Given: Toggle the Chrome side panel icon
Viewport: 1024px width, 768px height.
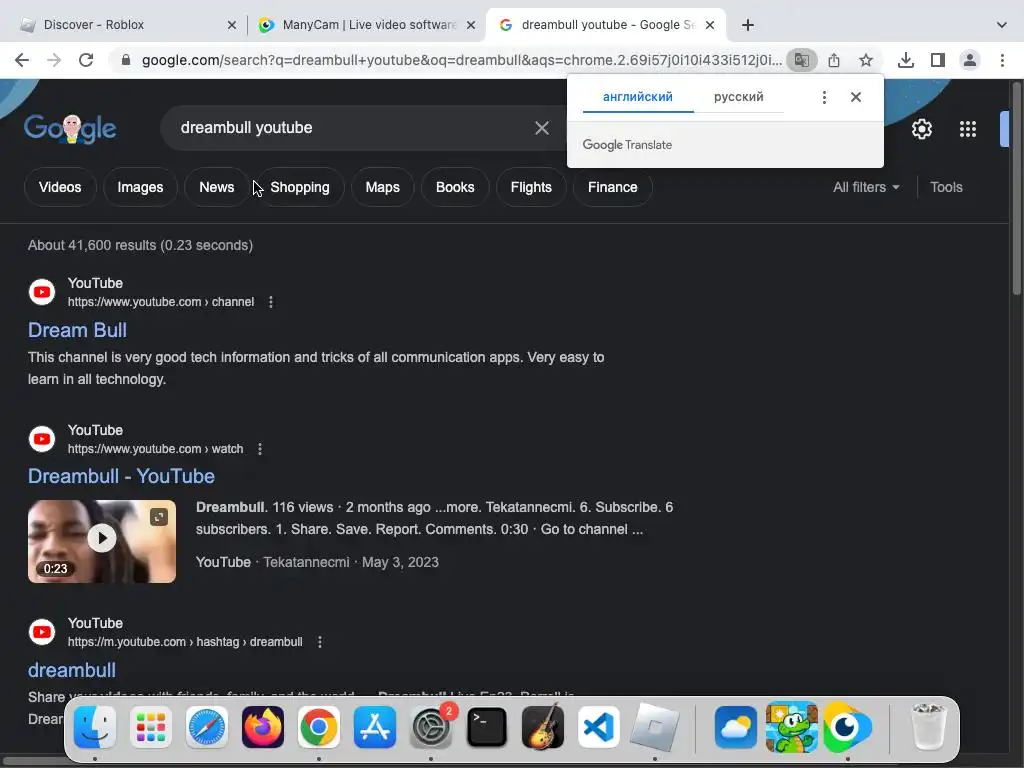Looking at the screenshot, I should click(x=938, y=60).
